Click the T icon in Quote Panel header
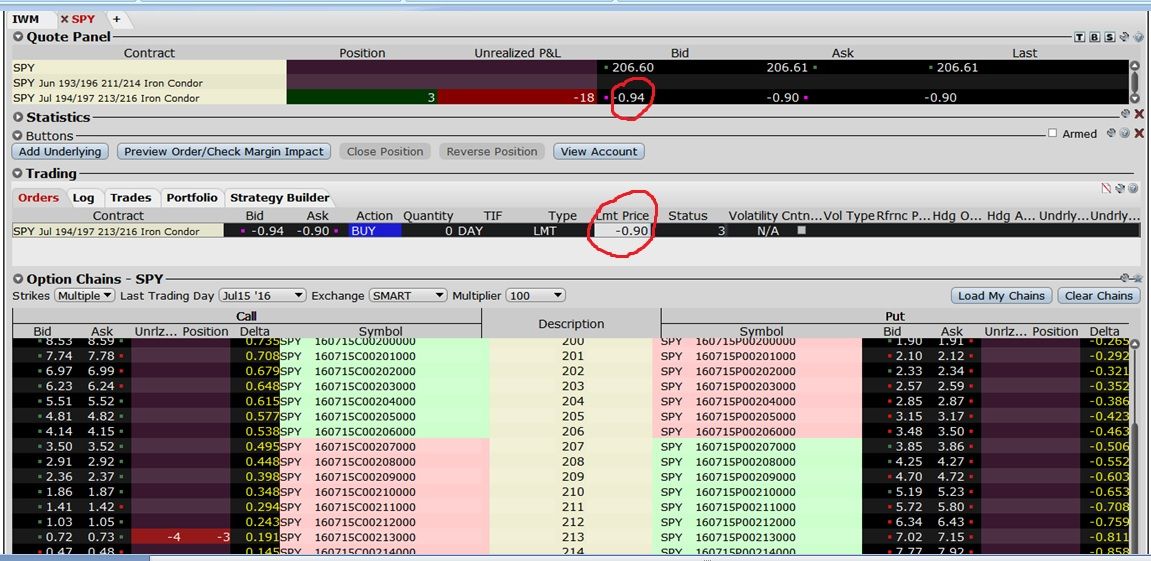The image size is (1151, 561). (x=1080, y=37)
